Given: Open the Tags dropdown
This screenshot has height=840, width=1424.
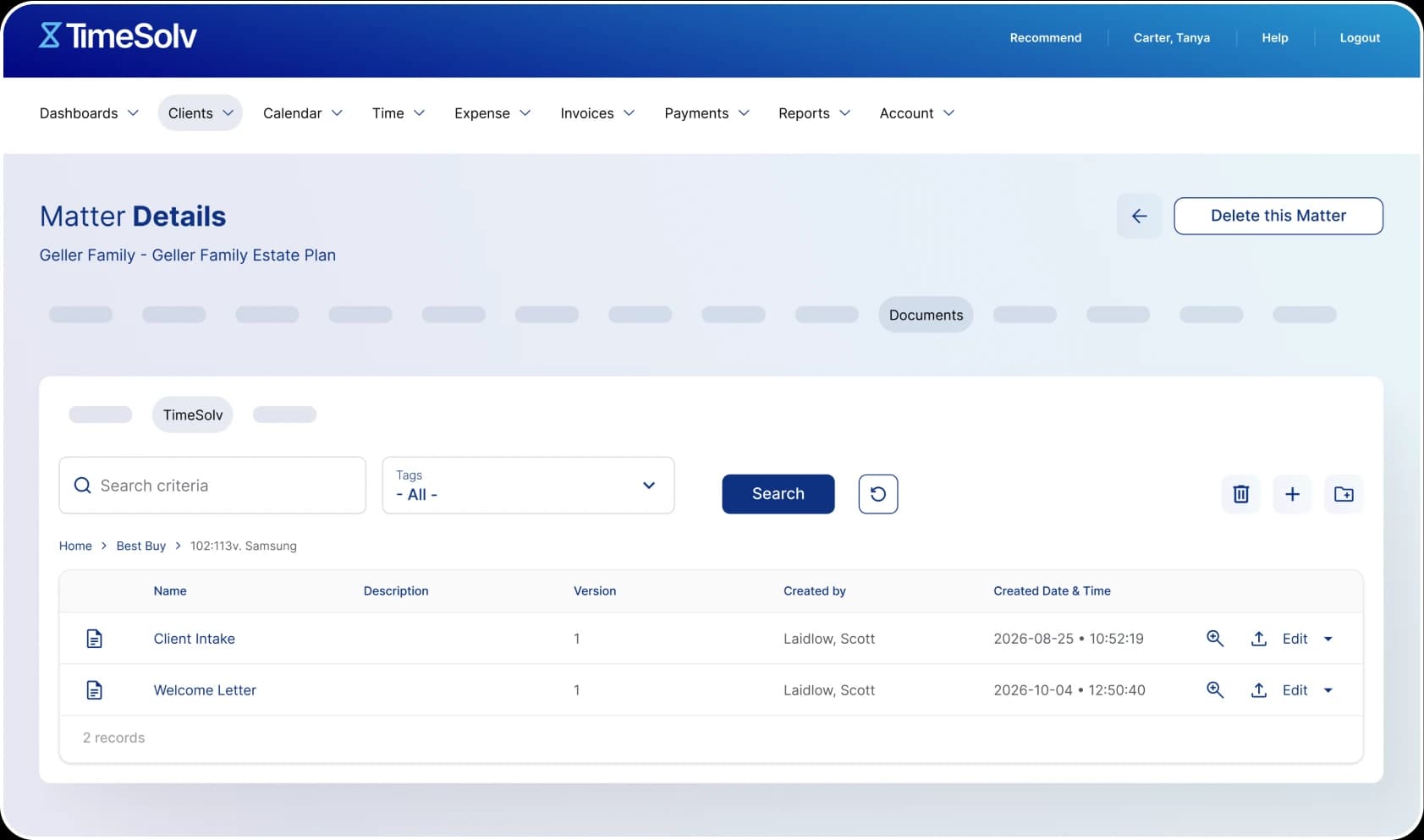Looking at the screenshot, I should (528, 486).
